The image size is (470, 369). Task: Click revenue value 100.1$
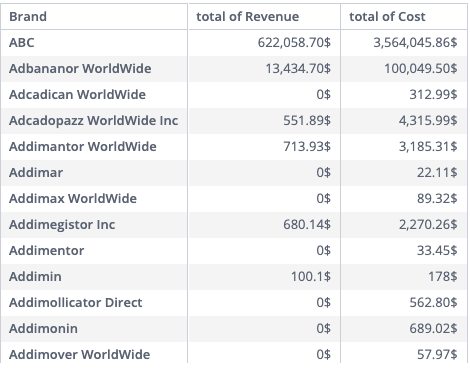311,276
